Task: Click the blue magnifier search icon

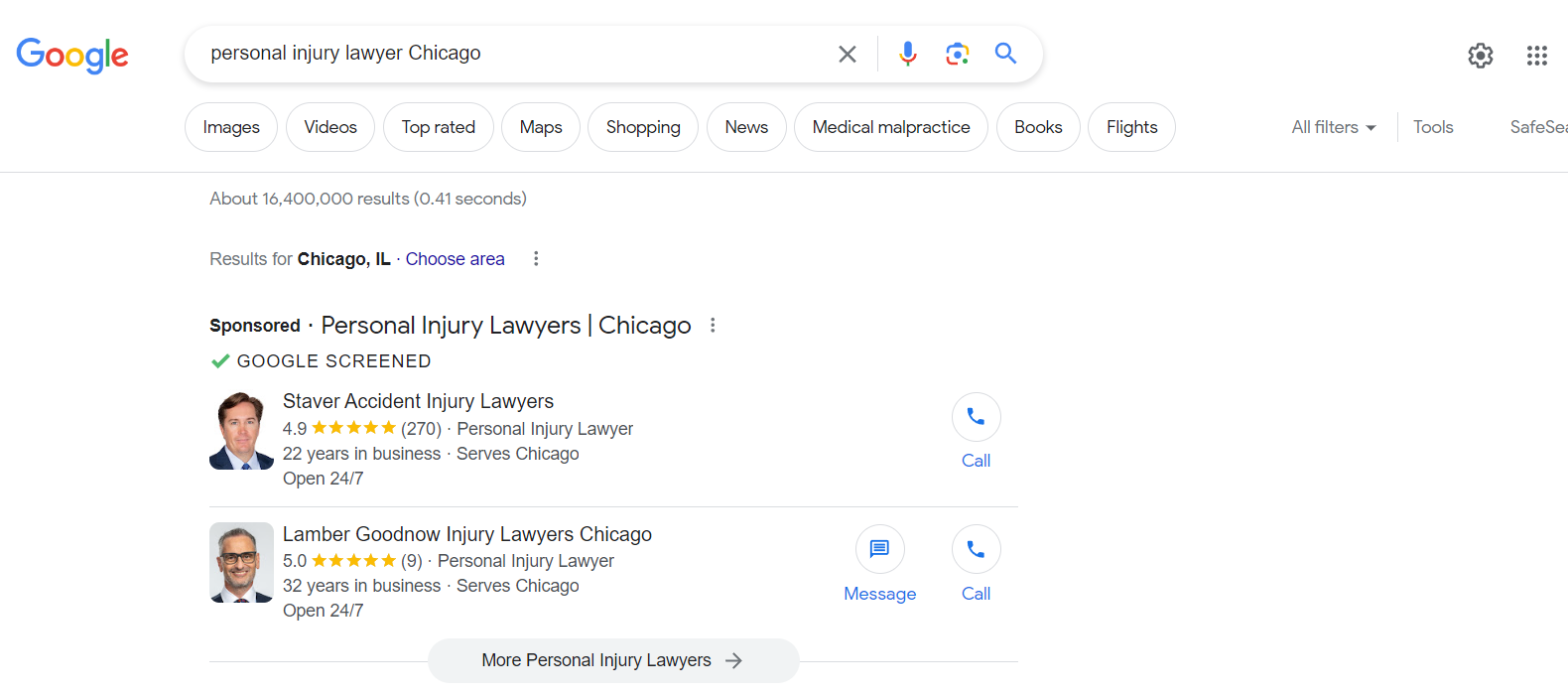Action: (x=1005, y=54)
